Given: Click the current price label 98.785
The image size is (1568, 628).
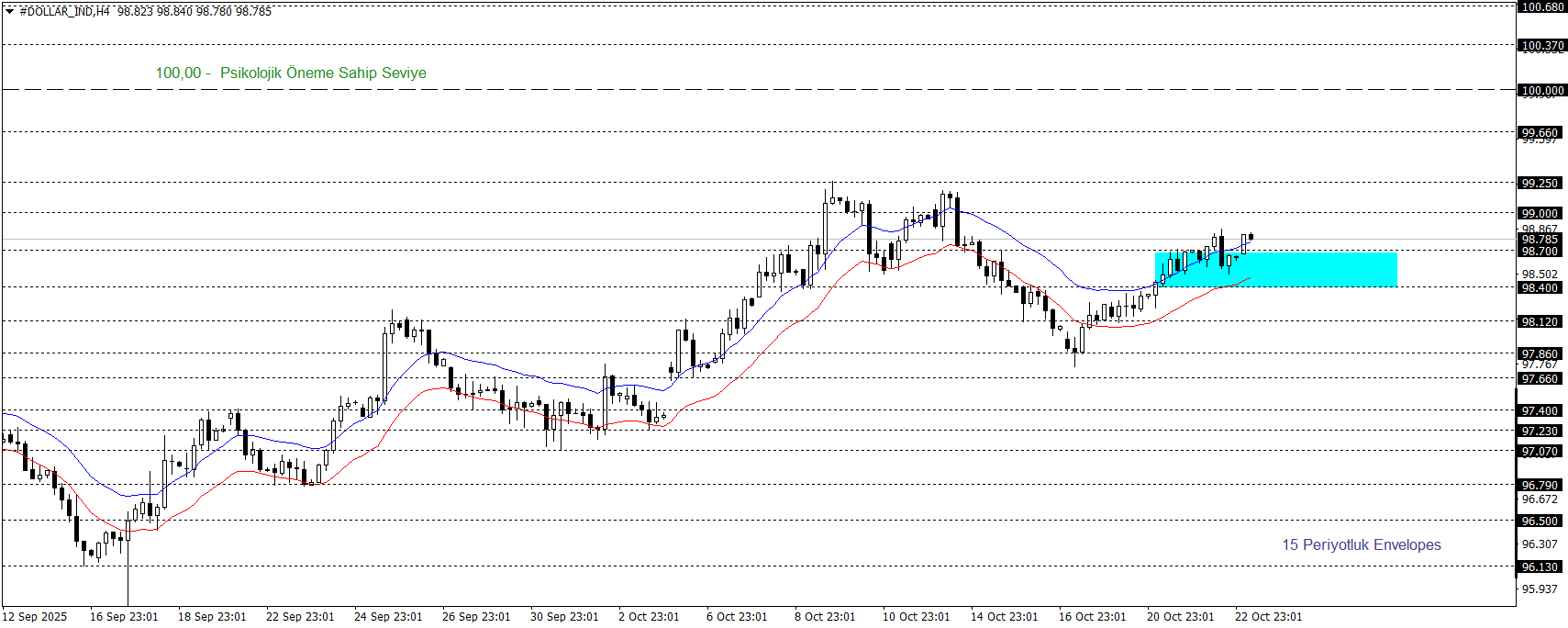Looking at the screenshot, I should (1540, 240).
